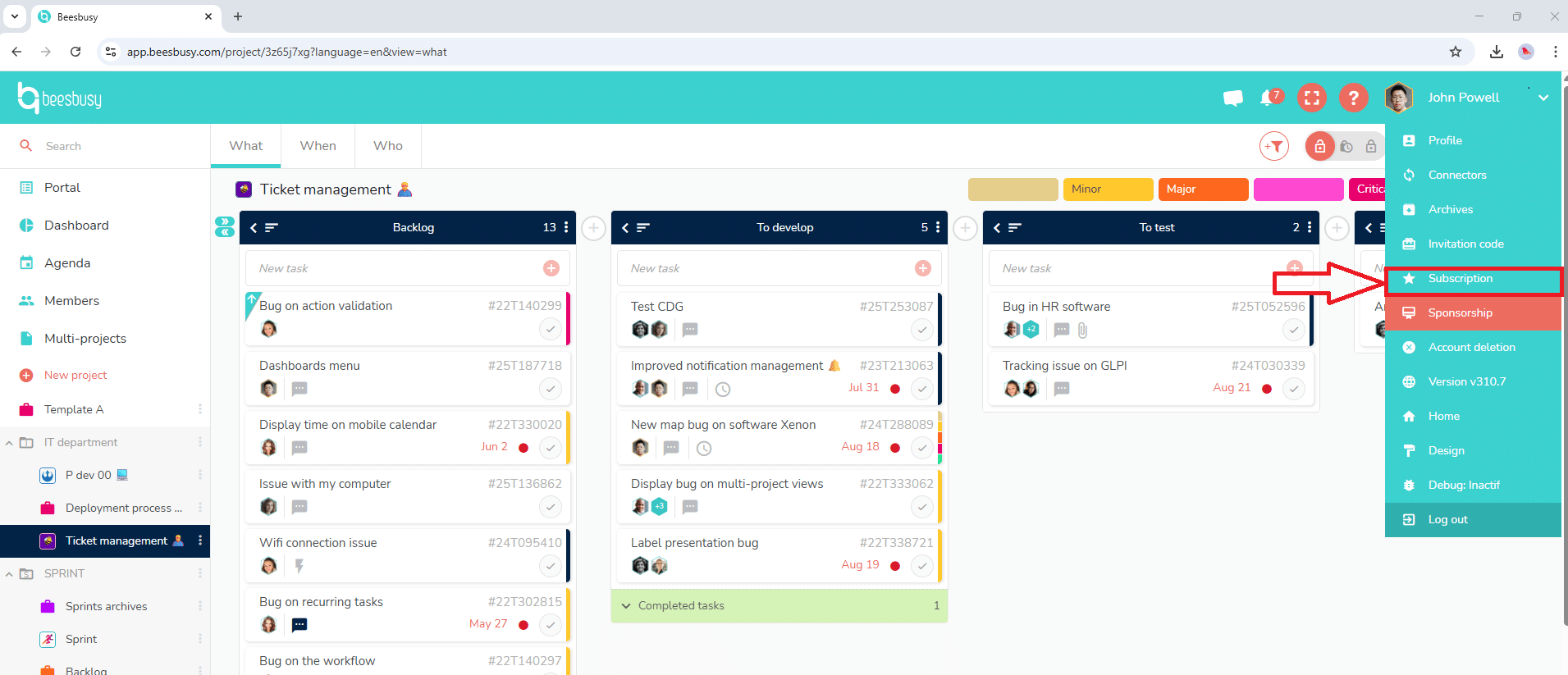Viewport: 1568px width, 675px height.
Task: Collapse the John Powell user menu
Action: tap(1543, 98)
